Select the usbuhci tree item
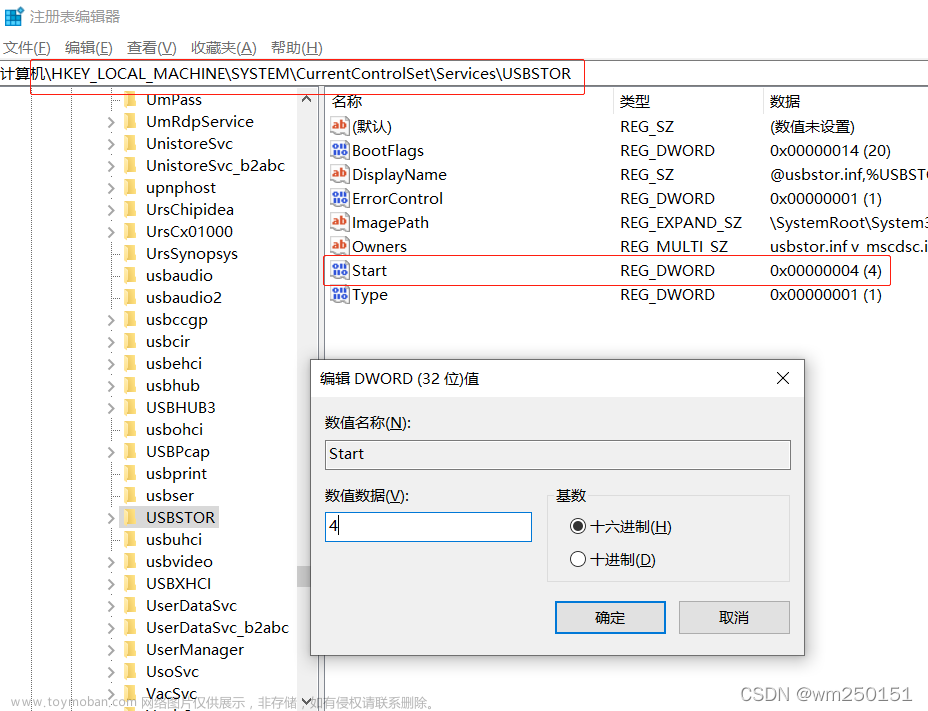The height and width of the screenshot is (711, 928). click(174, 539)
